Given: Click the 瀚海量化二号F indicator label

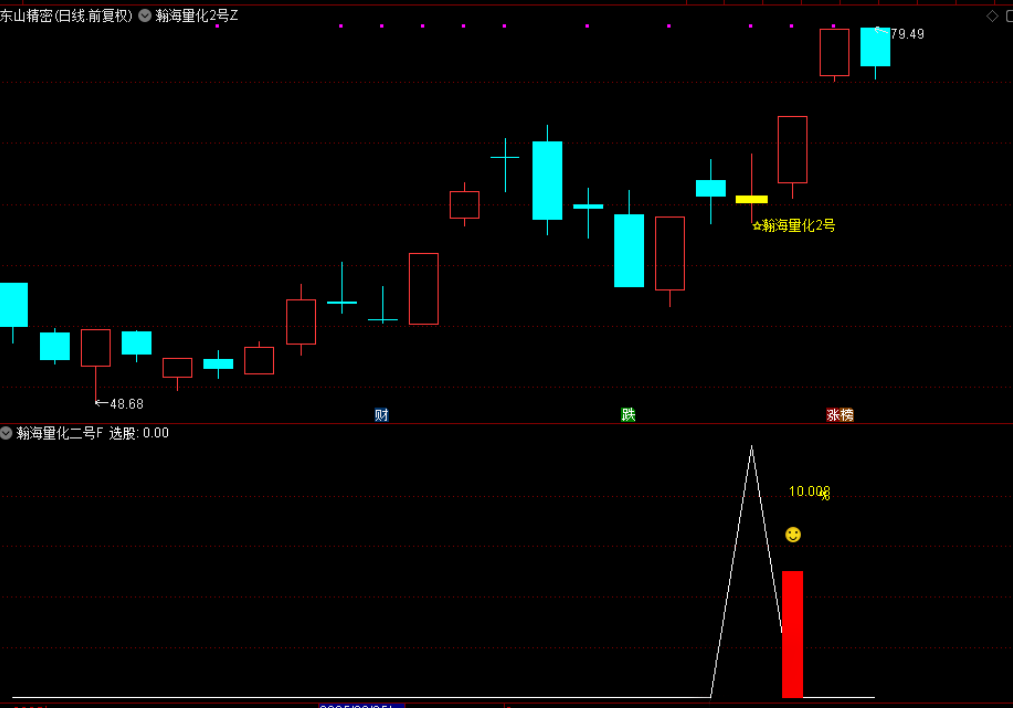Looking at the screenshot, I should [x=59, y=433].
